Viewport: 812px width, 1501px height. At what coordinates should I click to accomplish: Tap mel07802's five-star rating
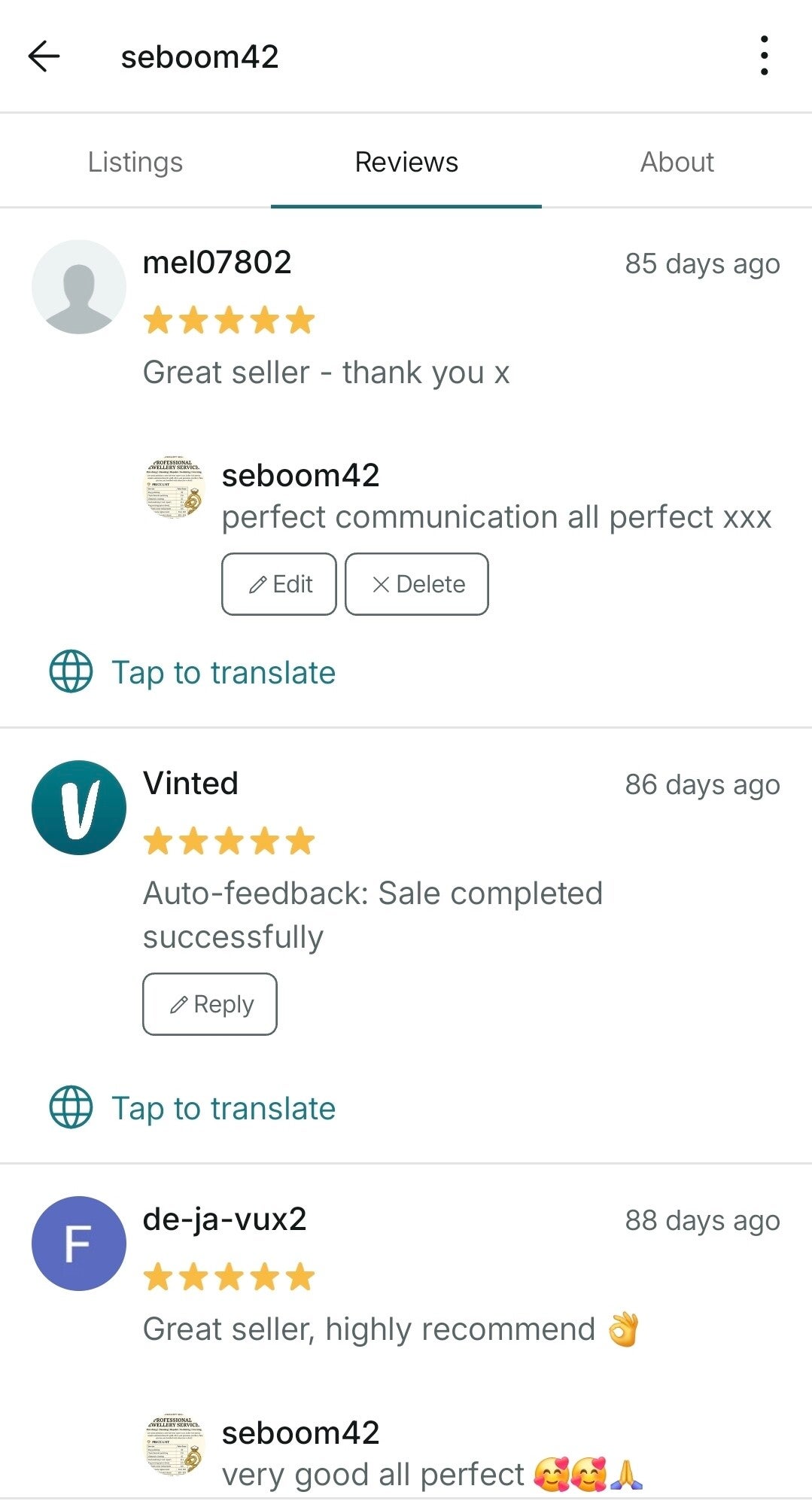pos(229,320)
